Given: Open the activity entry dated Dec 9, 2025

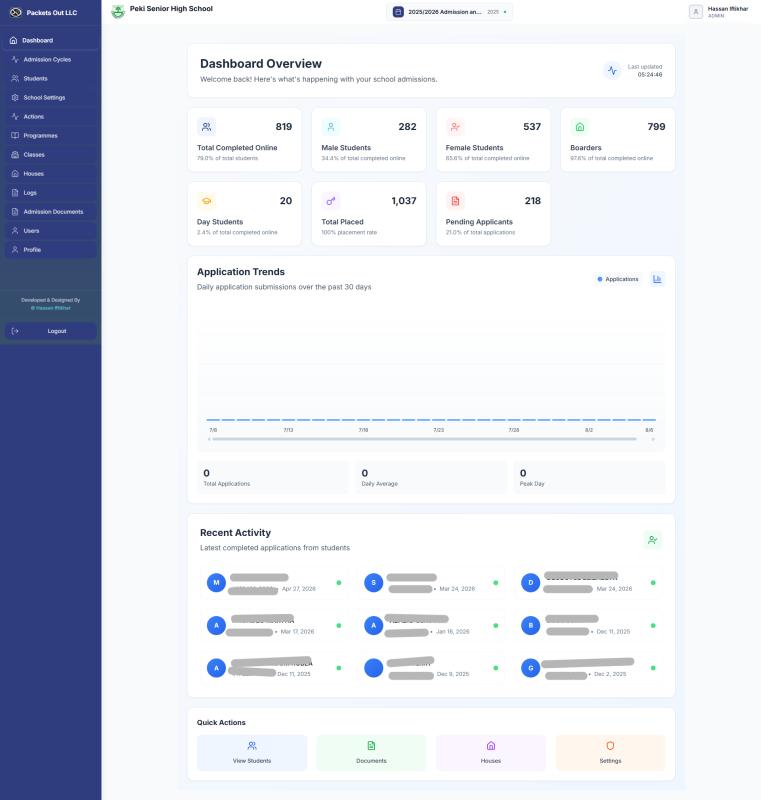Looking at the screenshot, I should tap(431, 668).
